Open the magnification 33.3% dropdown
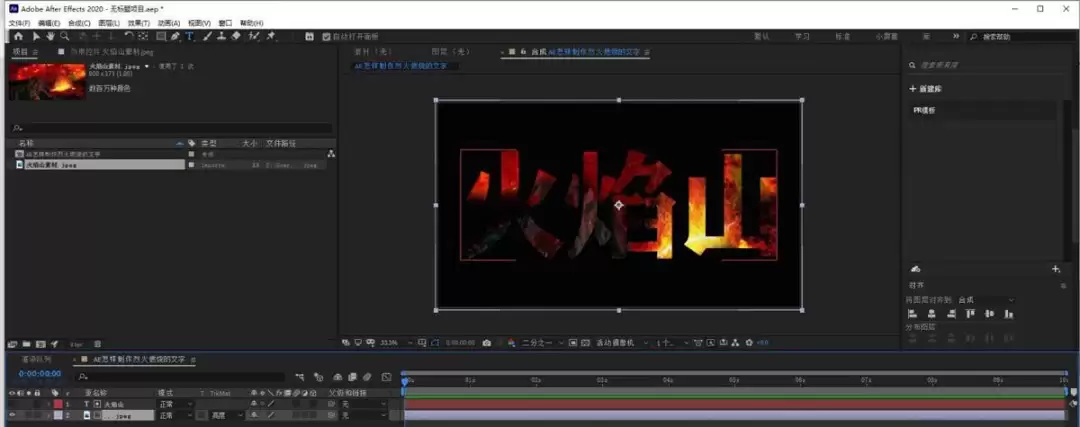The height and width of the screenshot is (427, 1080). click(x=396, y=342)
